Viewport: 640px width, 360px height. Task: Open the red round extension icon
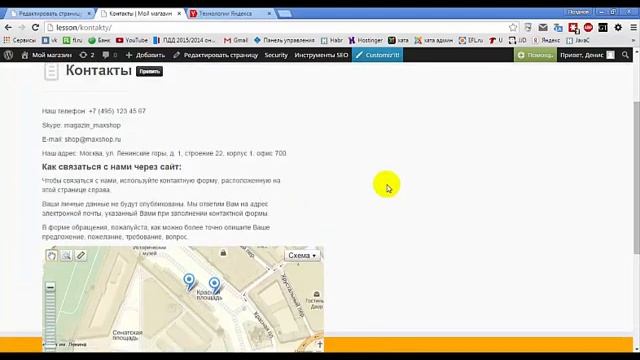pyautogui.click(x=588, y=27)
